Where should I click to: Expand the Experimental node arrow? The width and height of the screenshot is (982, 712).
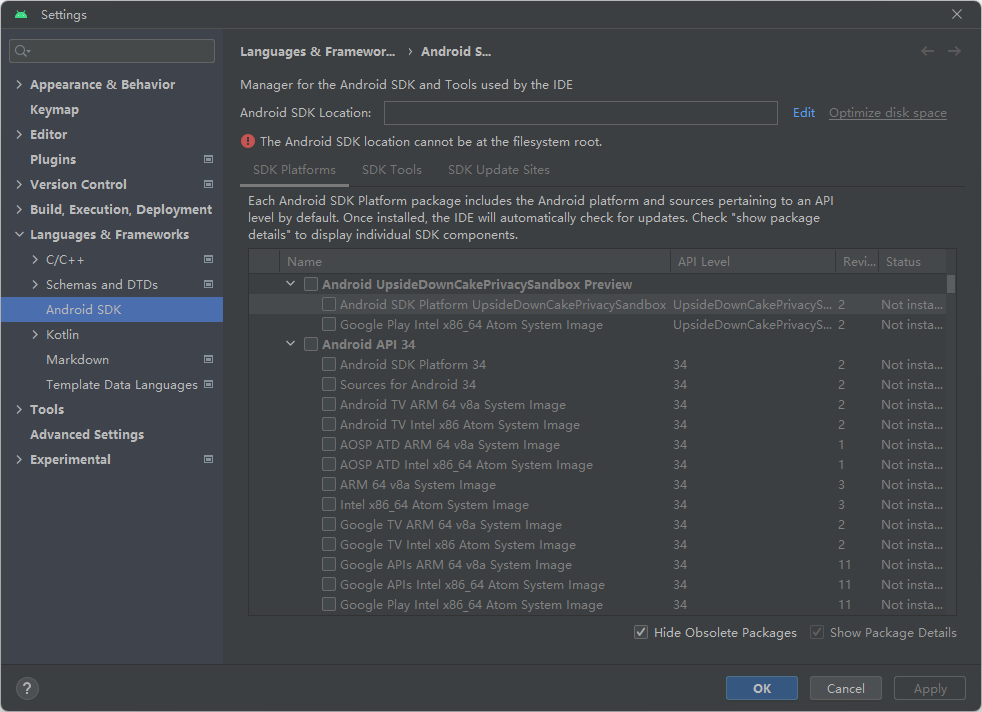[x=19, y=460]
